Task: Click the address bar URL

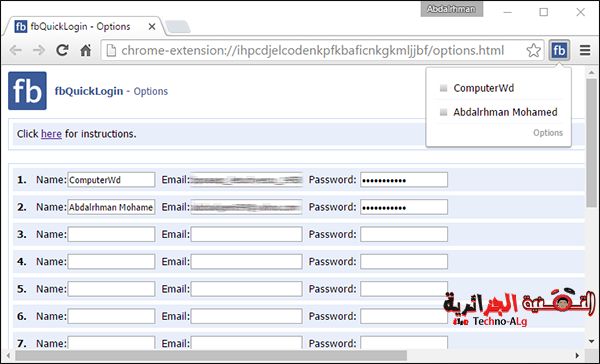Action: point(313,51)
